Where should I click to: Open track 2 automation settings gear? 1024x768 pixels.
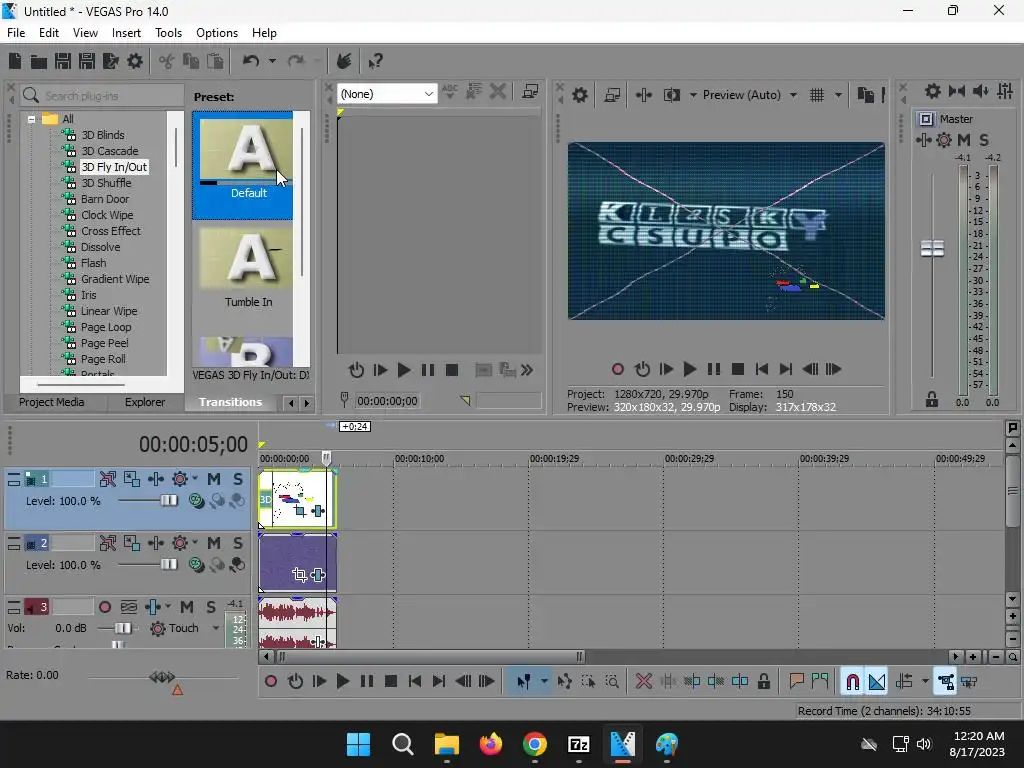click(x=180, y=543)
